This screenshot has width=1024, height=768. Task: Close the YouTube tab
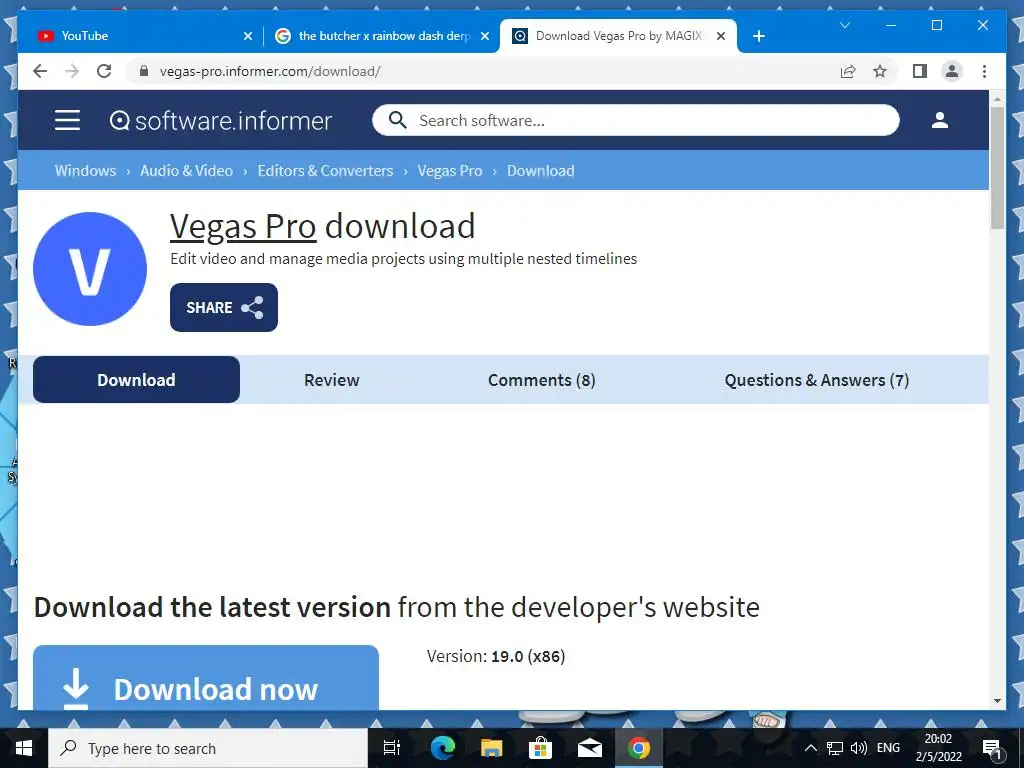[x=248, y=36]
